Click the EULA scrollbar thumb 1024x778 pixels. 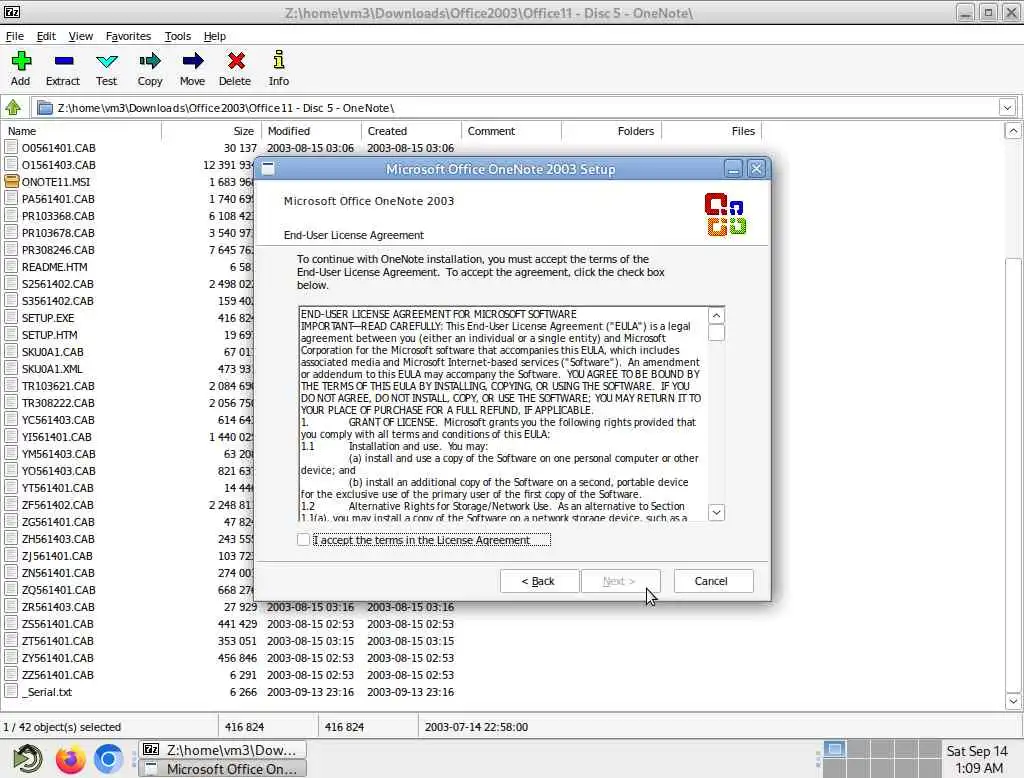tap(716, 333)
